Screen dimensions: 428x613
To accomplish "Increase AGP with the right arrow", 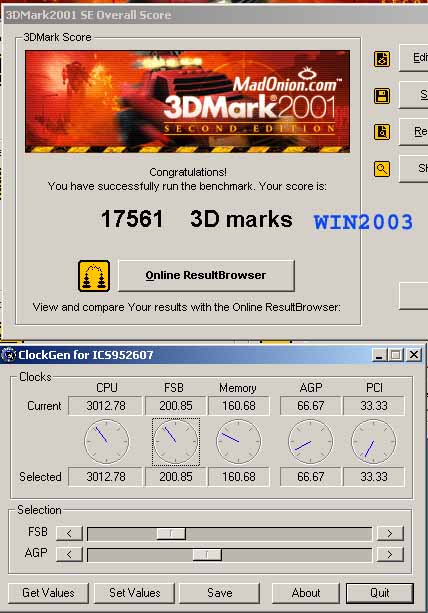I will tap(390, 554).
